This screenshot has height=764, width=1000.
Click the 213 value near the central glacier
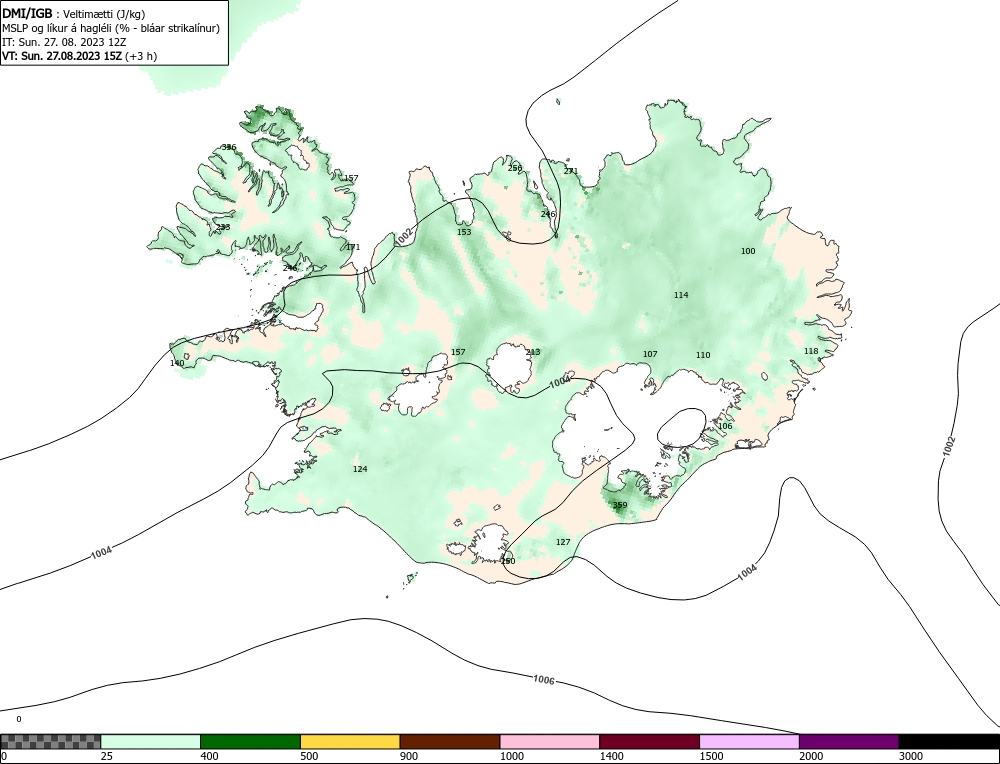click(533, 352)
